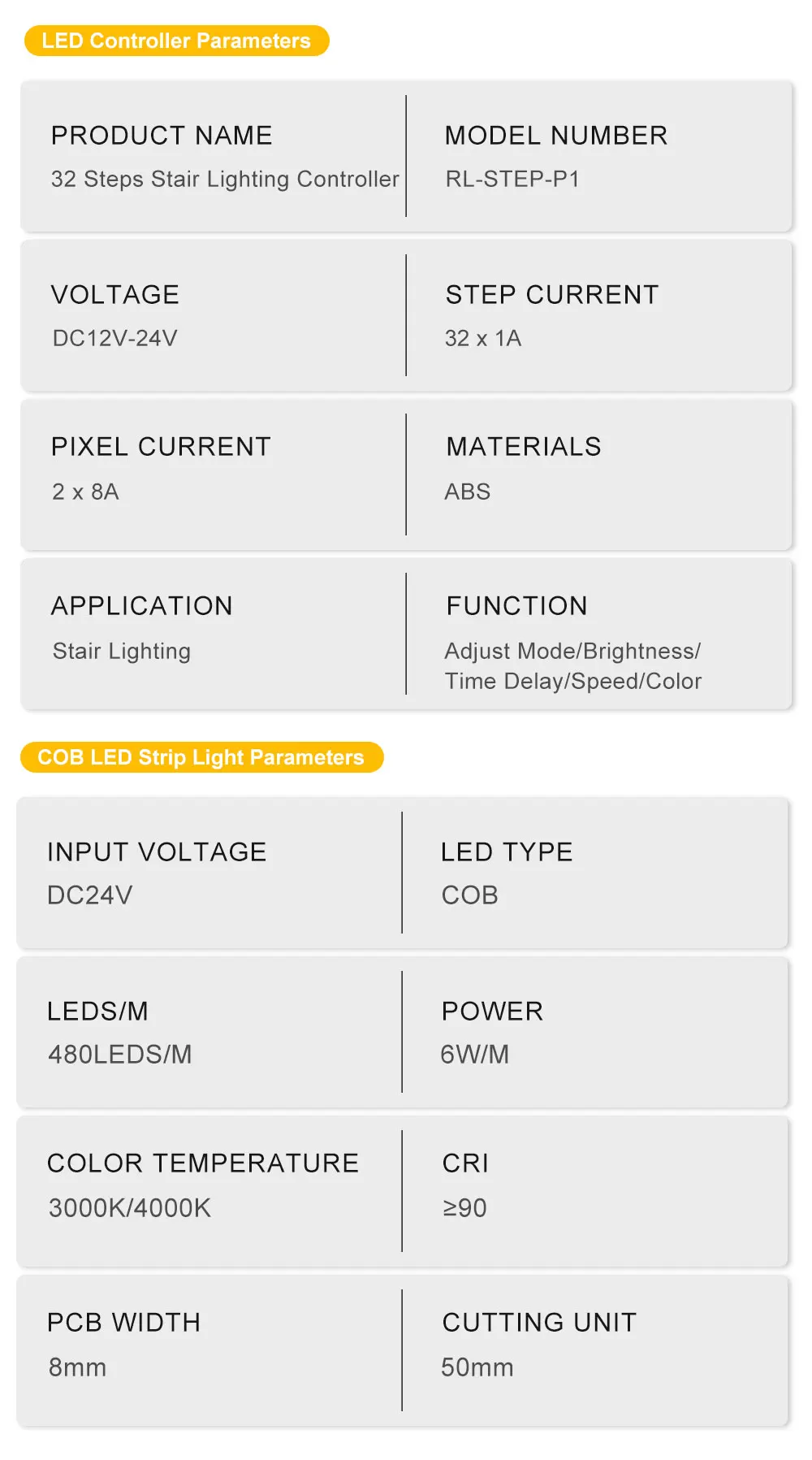Click the COB LED type value
The height and width of the screenshot is (1460, 812).
[470, 895]
